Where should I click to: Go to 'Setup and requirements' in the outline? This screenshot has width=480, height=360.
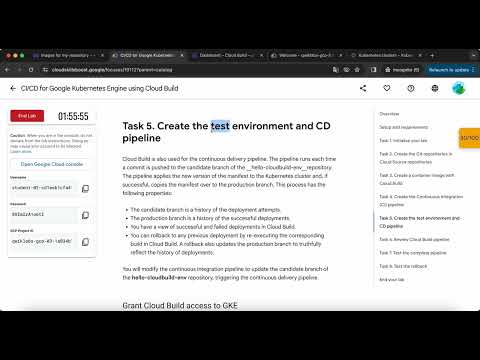click(403, 127)
